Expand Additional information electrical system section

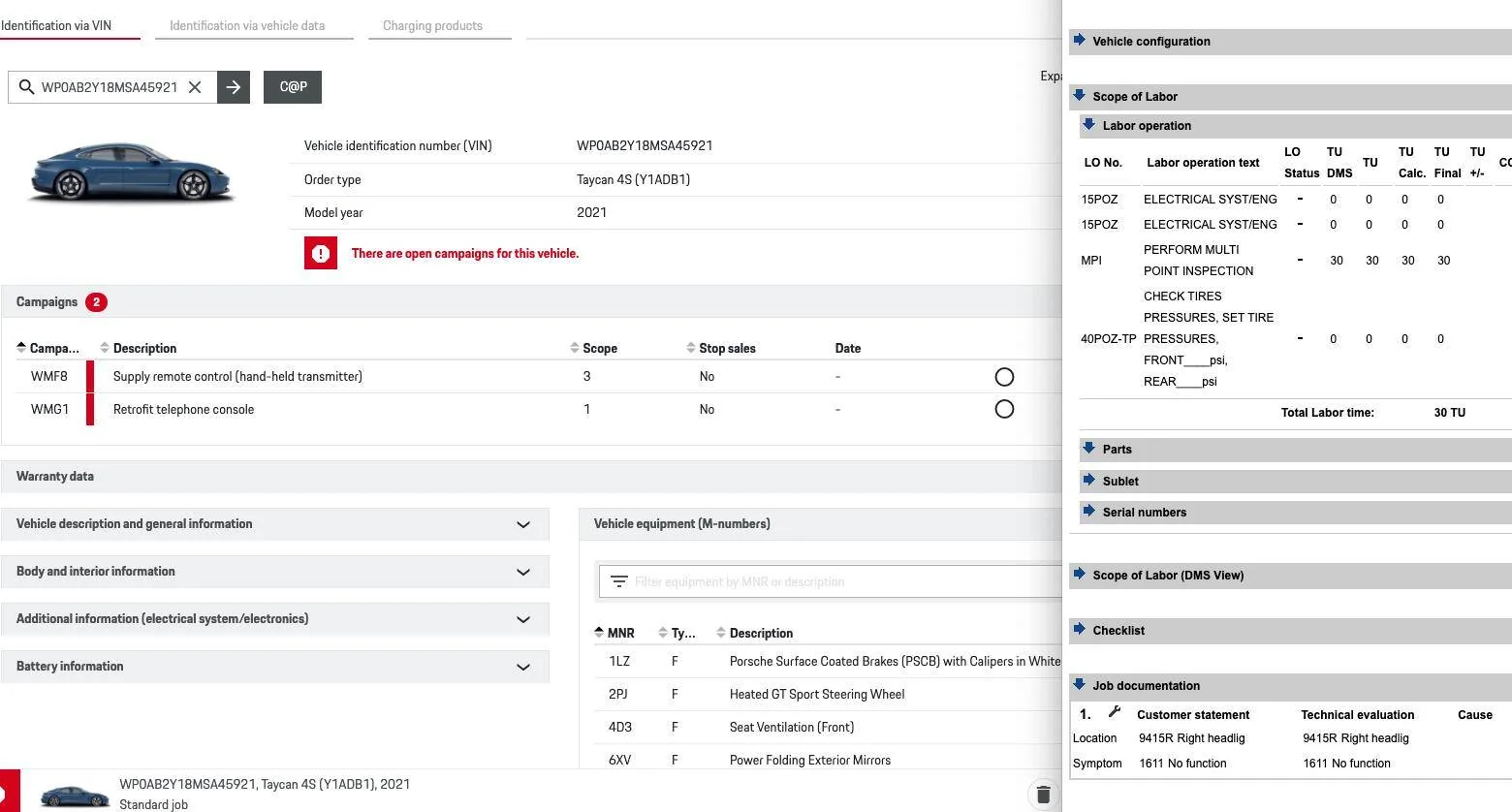click(x=275, y=619)
